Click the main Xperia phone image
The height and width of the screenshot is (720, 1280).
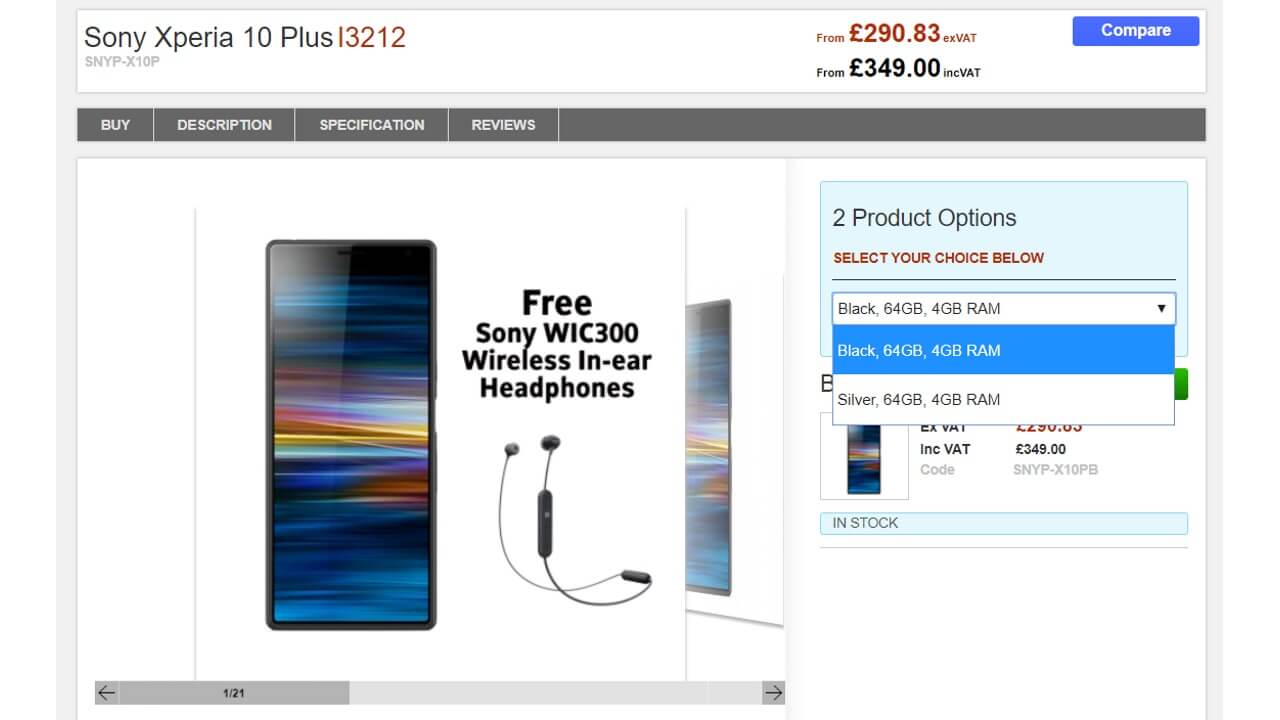(351, 435)
